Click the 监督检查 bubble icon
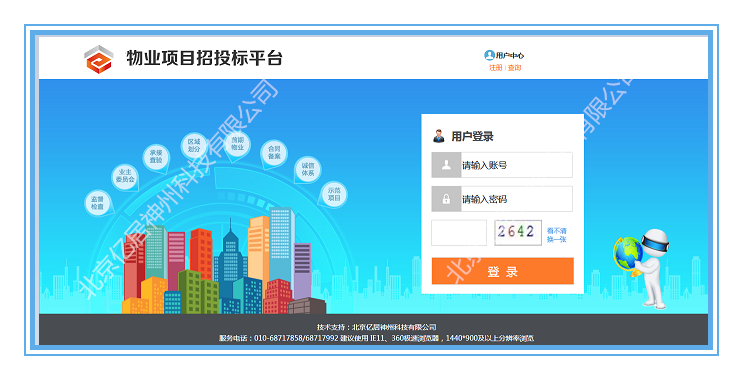The width and height of the screenshot is (743, 380). pos(98,203)
